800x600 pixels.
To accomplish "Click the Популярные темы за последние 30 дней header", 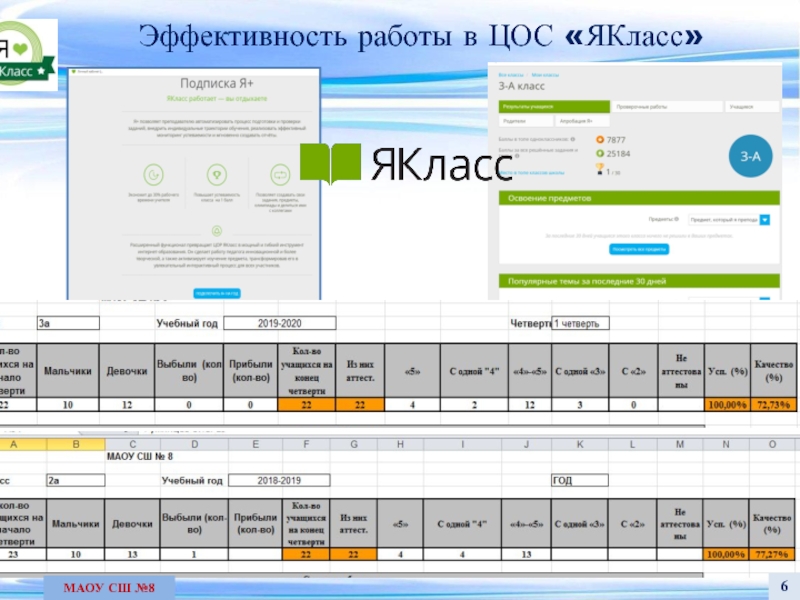I will point(639,281).
